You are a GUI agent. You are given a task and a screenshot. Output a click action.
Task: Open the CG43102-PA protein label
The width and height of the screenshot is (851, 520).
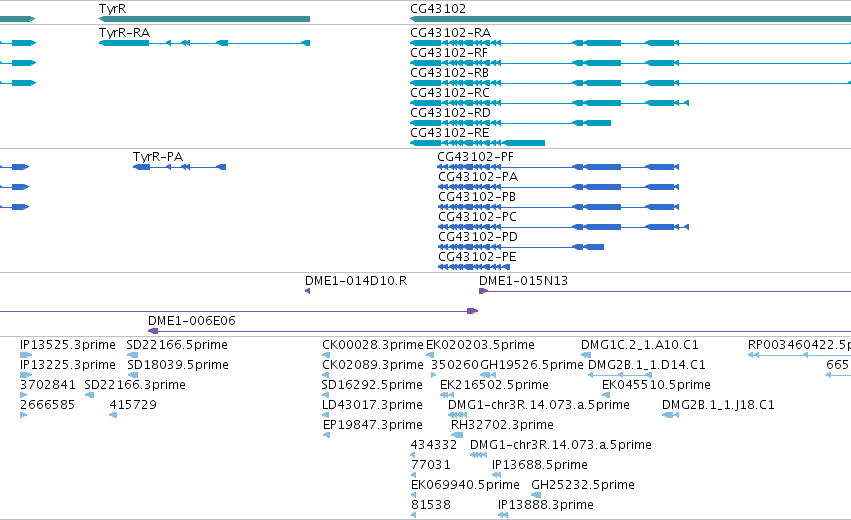coord(478,177)
